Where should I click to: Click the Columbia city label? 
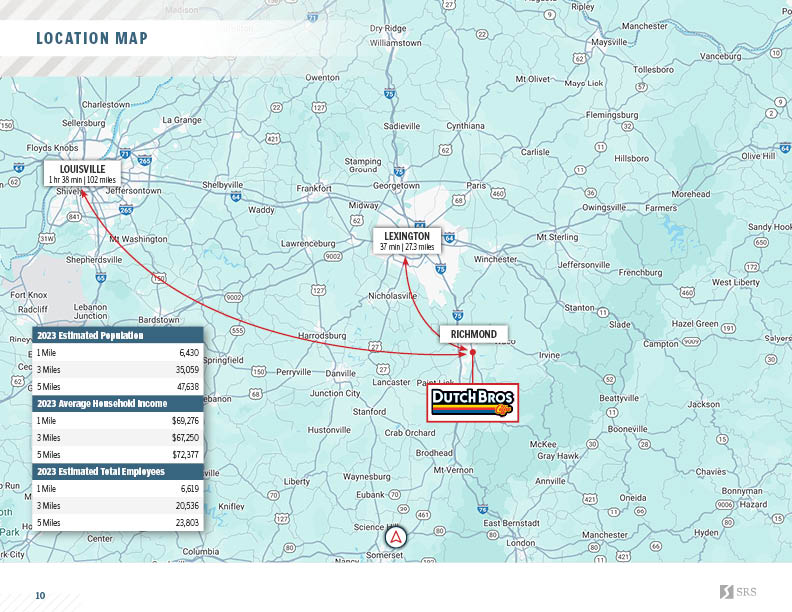(201, 551)
